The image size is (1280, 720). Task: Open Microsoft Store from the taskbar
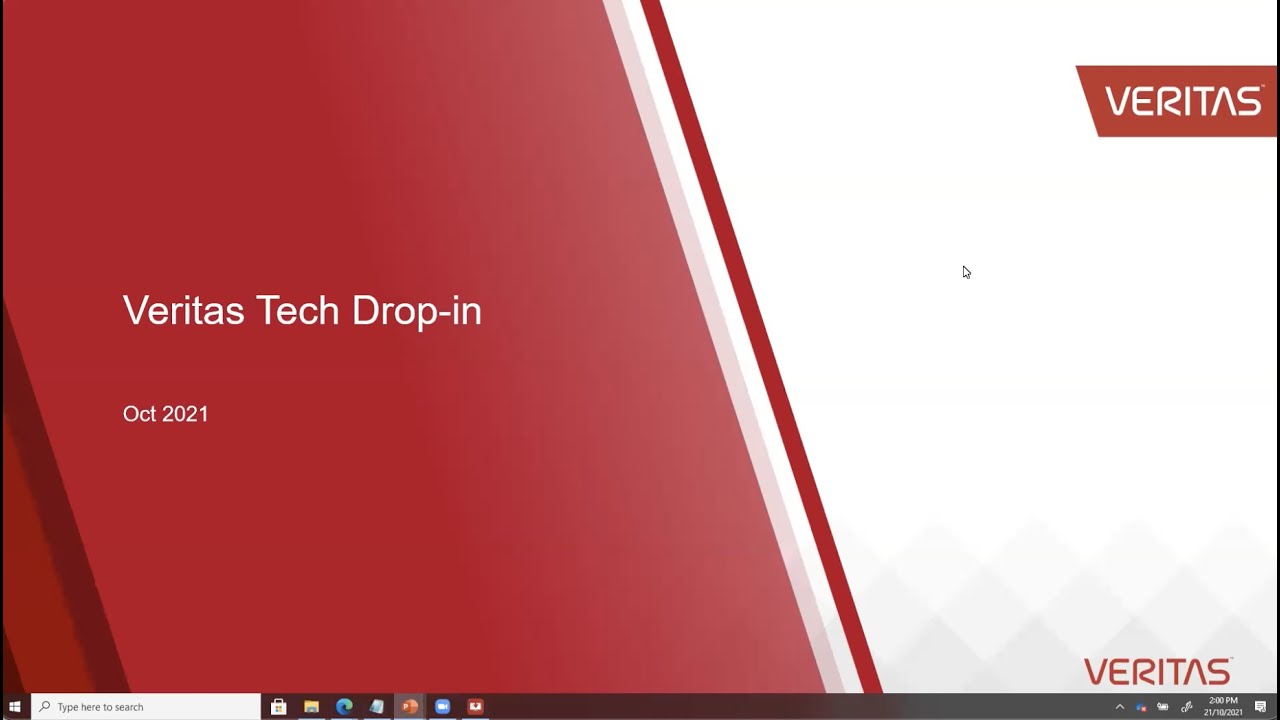coord(279,707)
